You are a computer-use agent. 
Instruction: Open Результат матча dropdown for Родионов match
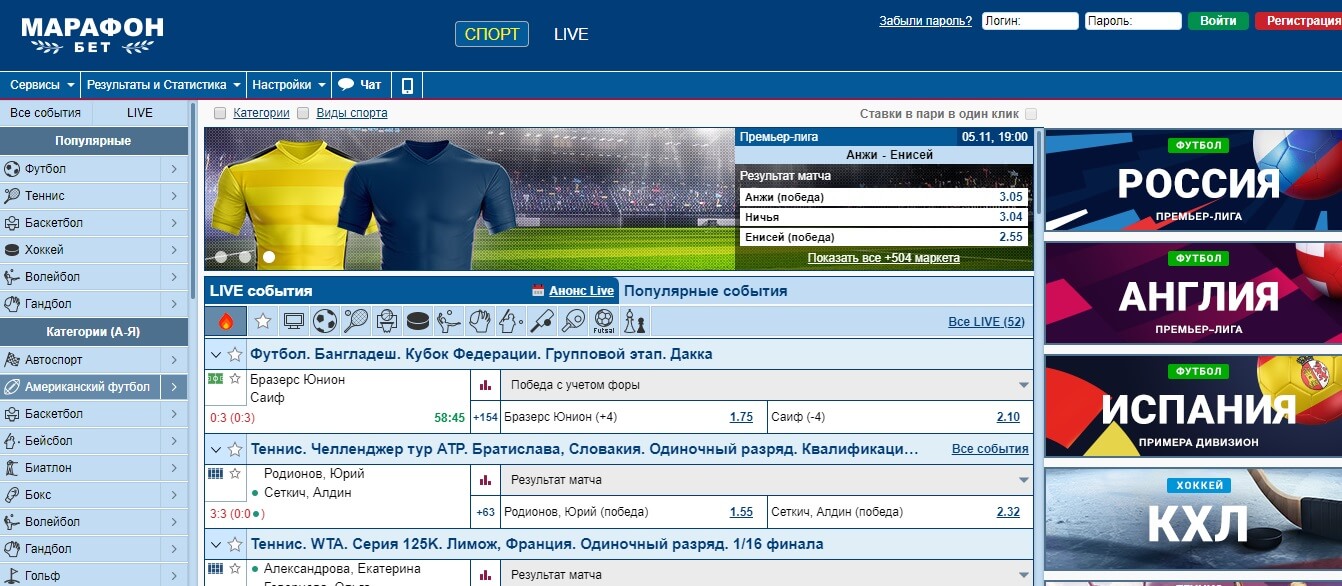(x=766, y=480)
